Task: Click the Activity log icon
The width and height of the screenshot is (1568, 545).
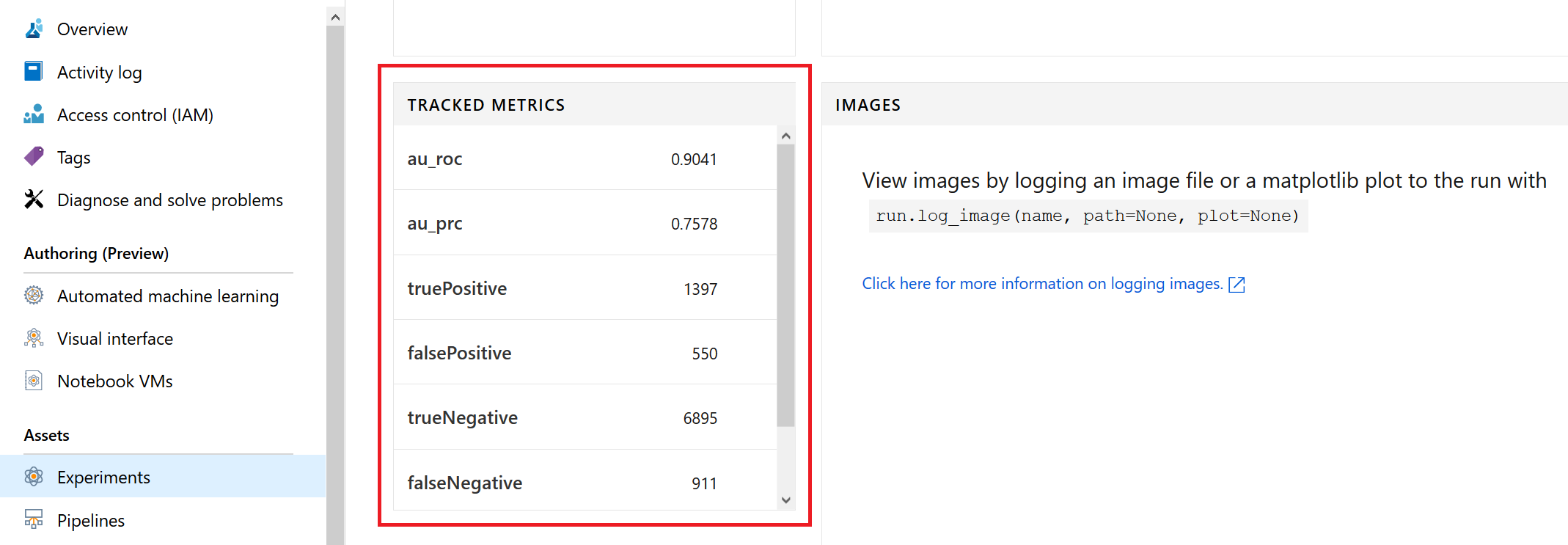Action: point(34,71)
